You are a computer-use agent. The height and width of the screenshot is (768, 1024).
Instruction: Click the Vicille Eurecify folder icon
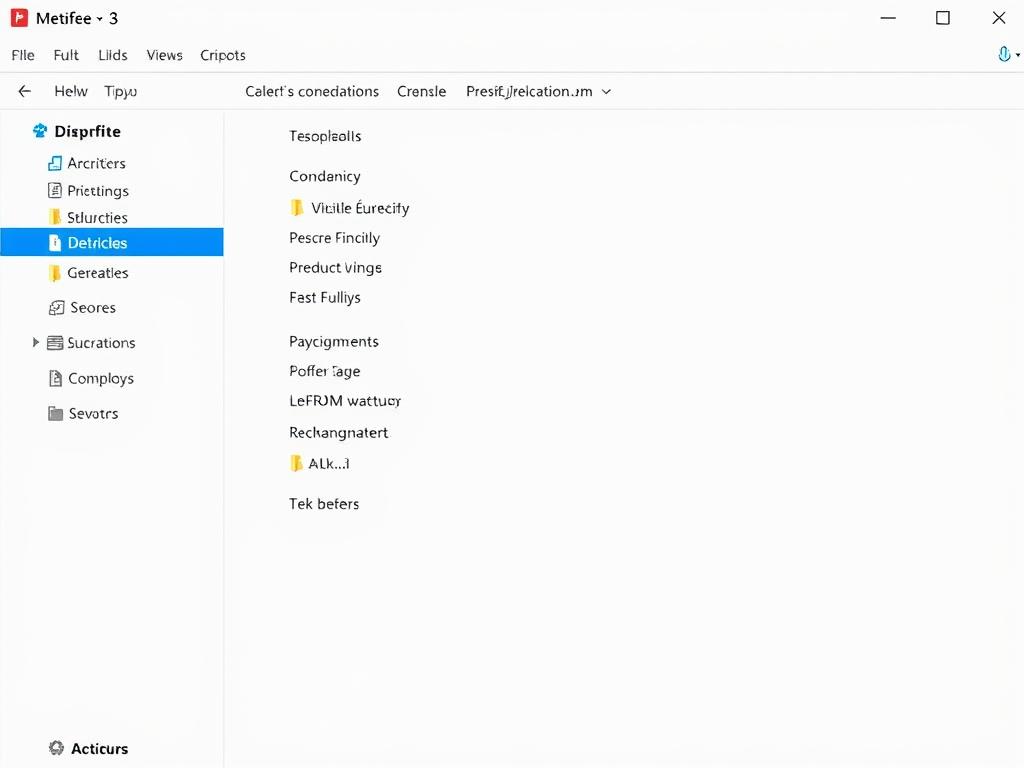(x=297, y=208)
